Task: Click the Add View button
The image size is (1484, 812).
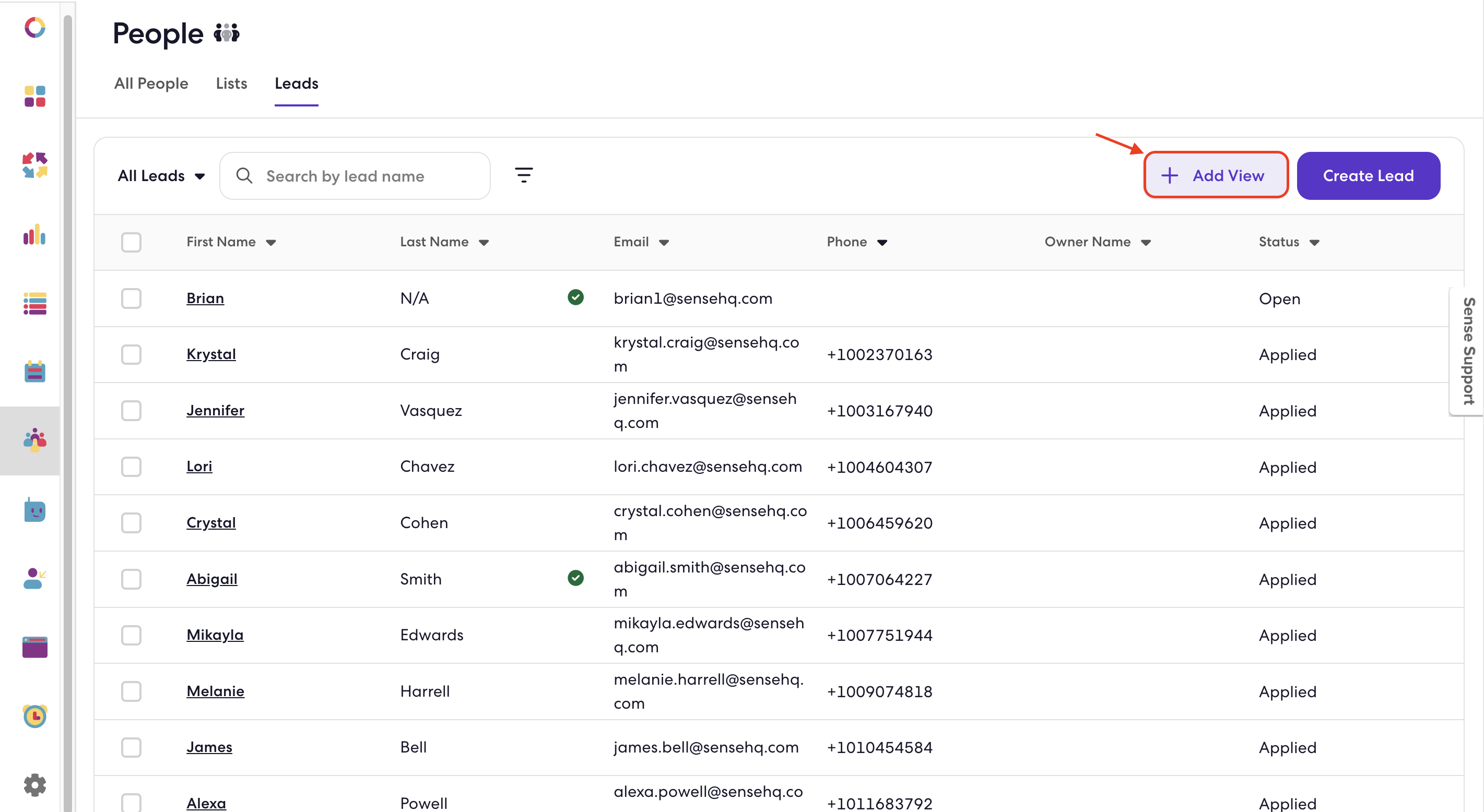Action: point(1216,175)
